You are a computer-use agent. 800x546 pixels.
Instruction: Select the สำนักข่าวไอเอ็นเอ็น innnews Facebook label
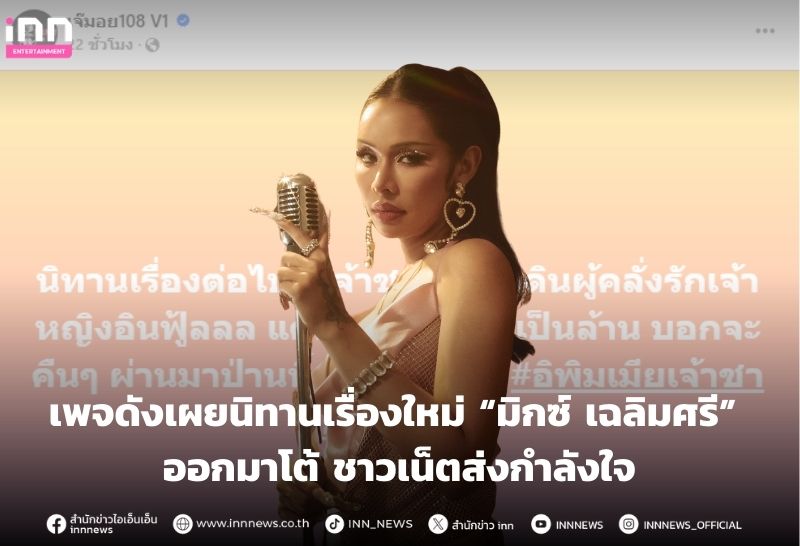tap(113, 524)
